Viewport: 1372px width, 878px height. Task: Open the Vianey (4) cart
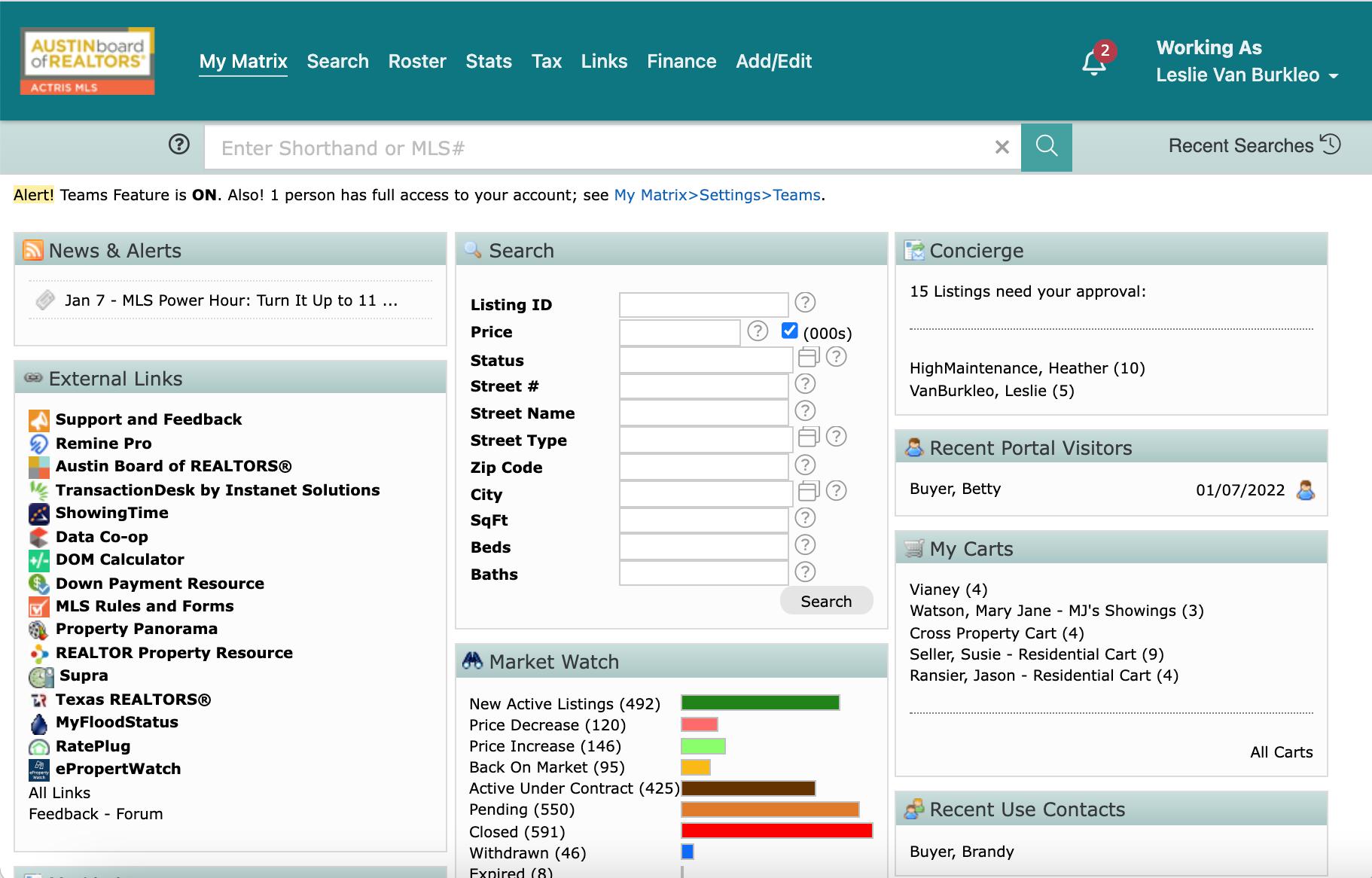[948, 590]
